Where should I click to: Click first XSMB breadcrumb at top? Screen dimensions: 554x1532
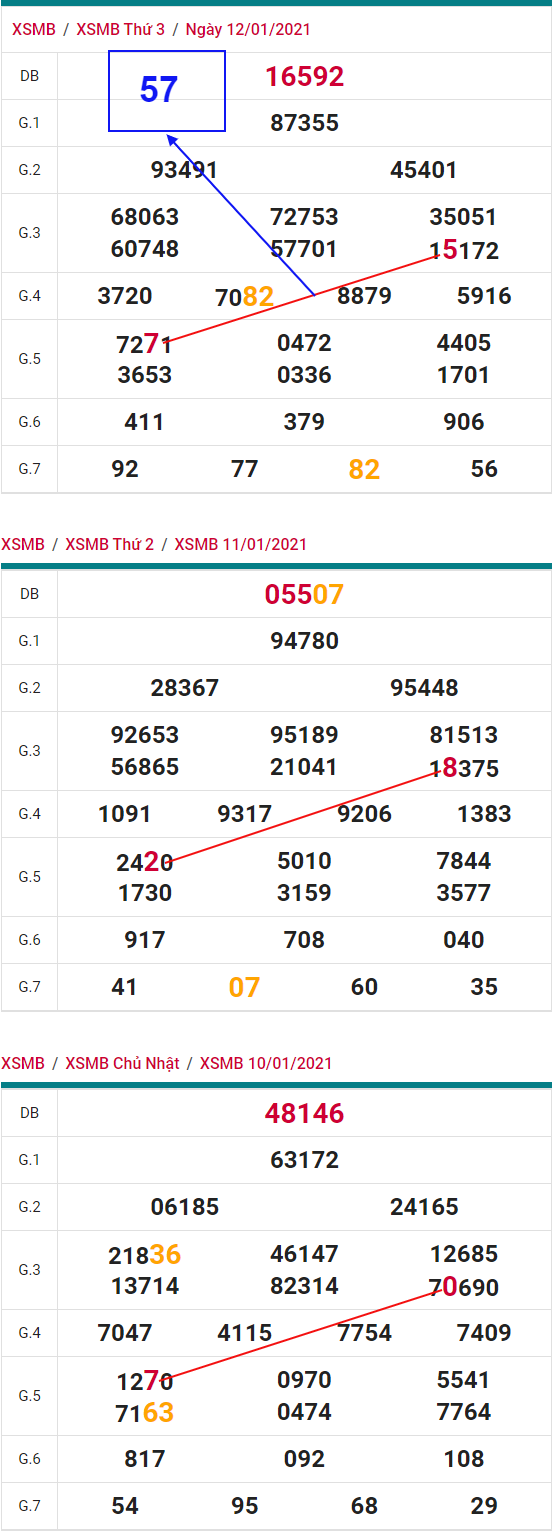[x=34, y=29]
